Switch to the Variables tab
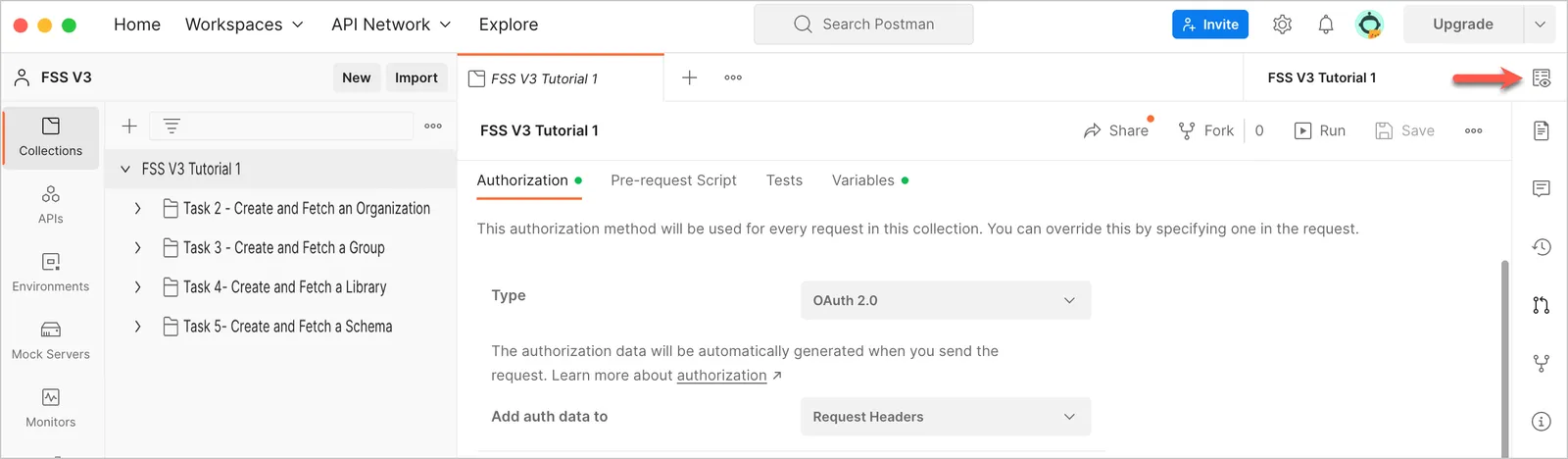 870,180
